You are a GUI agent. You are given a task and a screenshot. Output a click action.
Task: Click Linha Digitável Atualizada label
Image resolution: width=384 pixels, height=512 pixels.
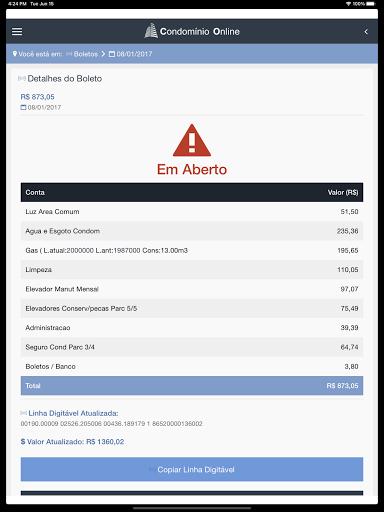[x=73, y=413]
